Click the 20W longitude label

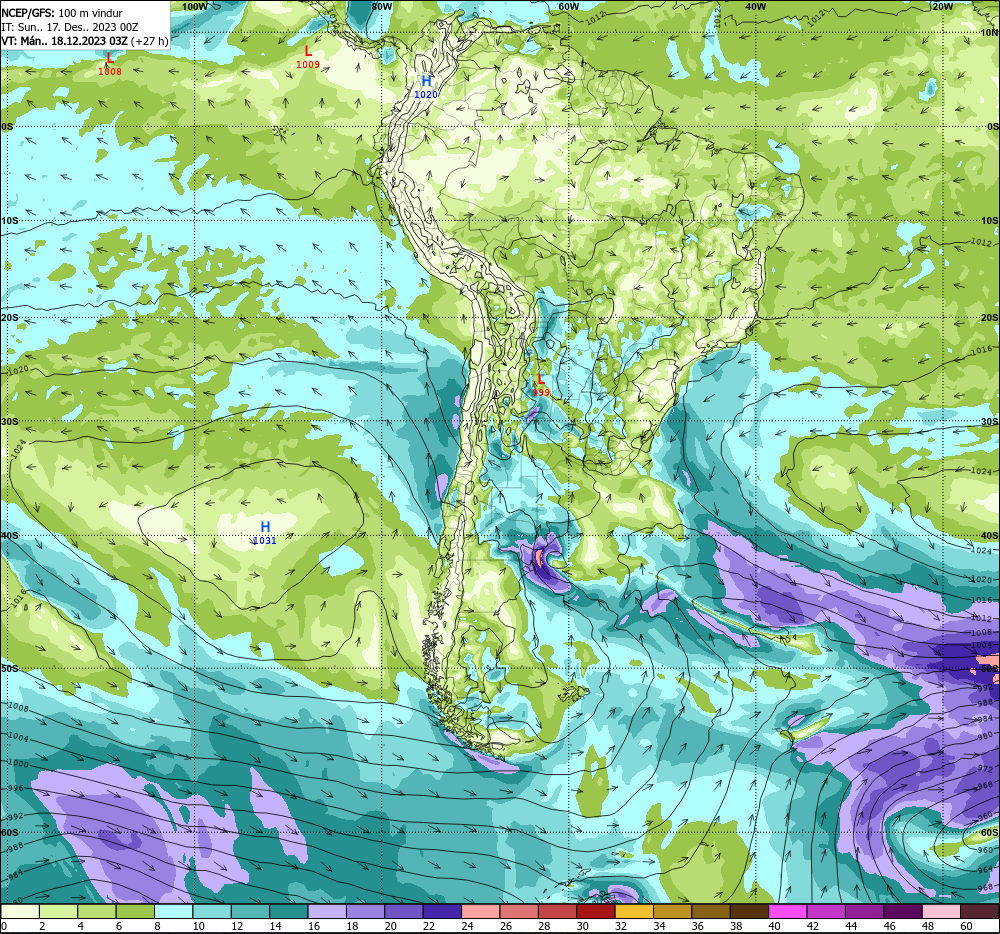[942, 6]
